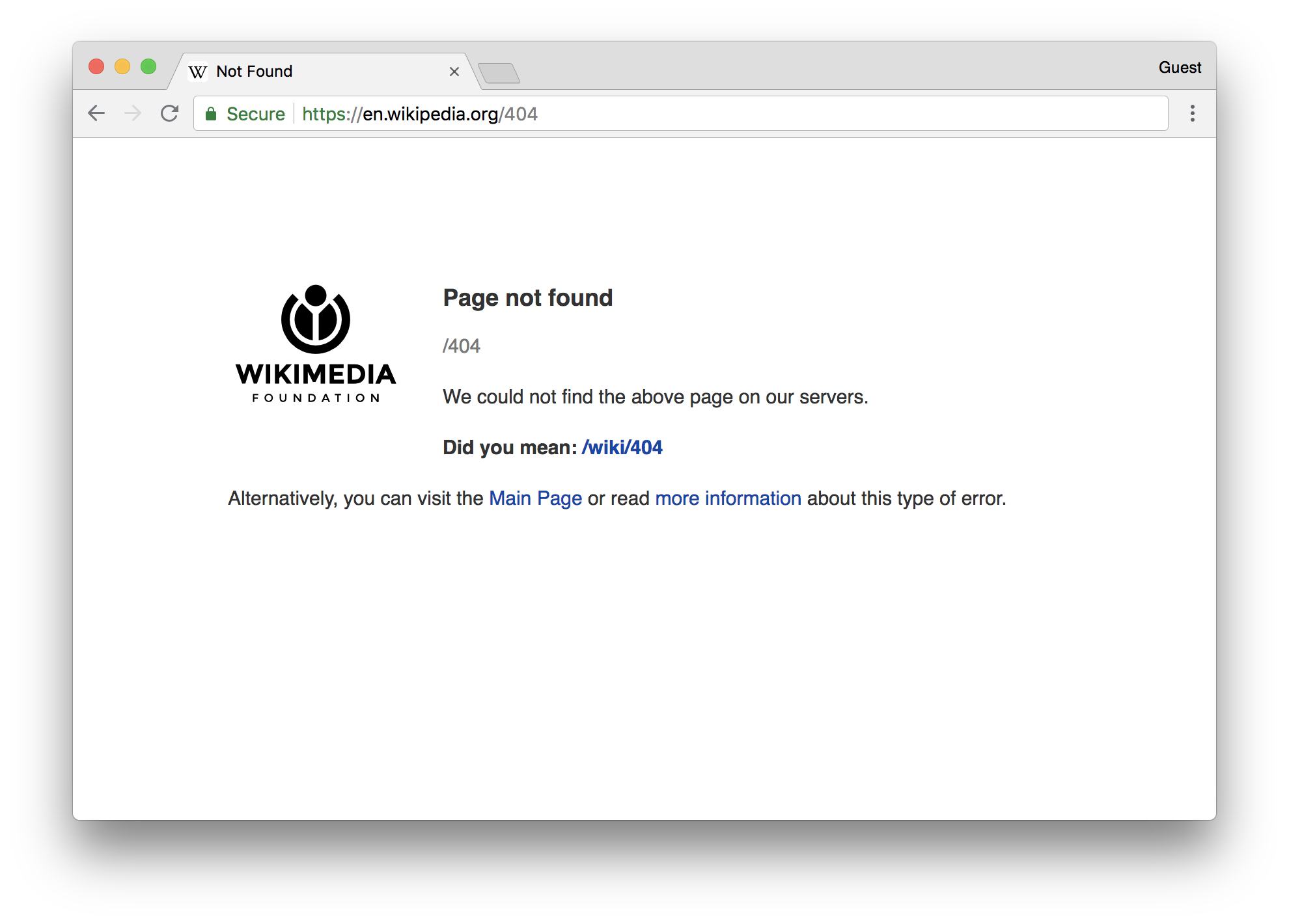Screen dimensions: 1289x924
Task: Open the Main Page link
Action: pyautogui.click(x=535, y=498)
